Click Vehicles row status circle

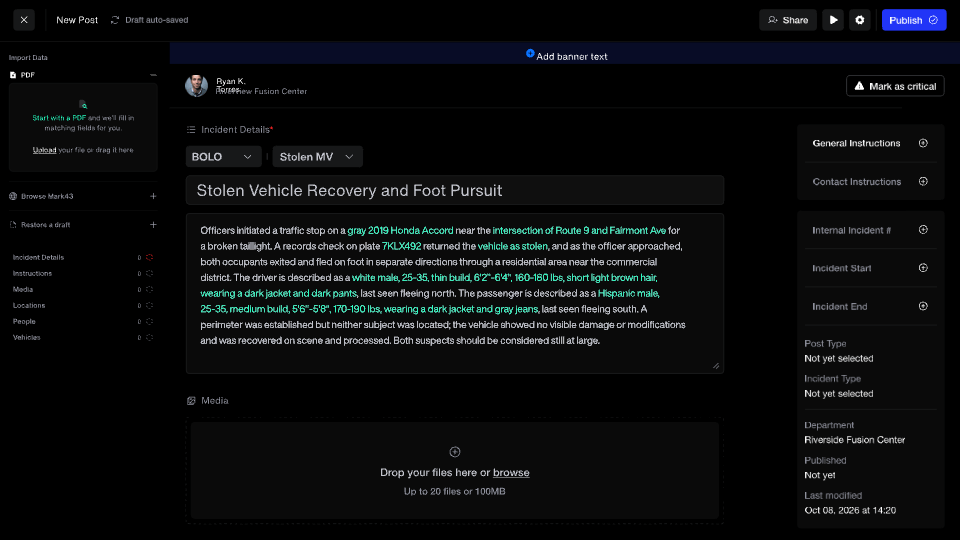point(149,337)
